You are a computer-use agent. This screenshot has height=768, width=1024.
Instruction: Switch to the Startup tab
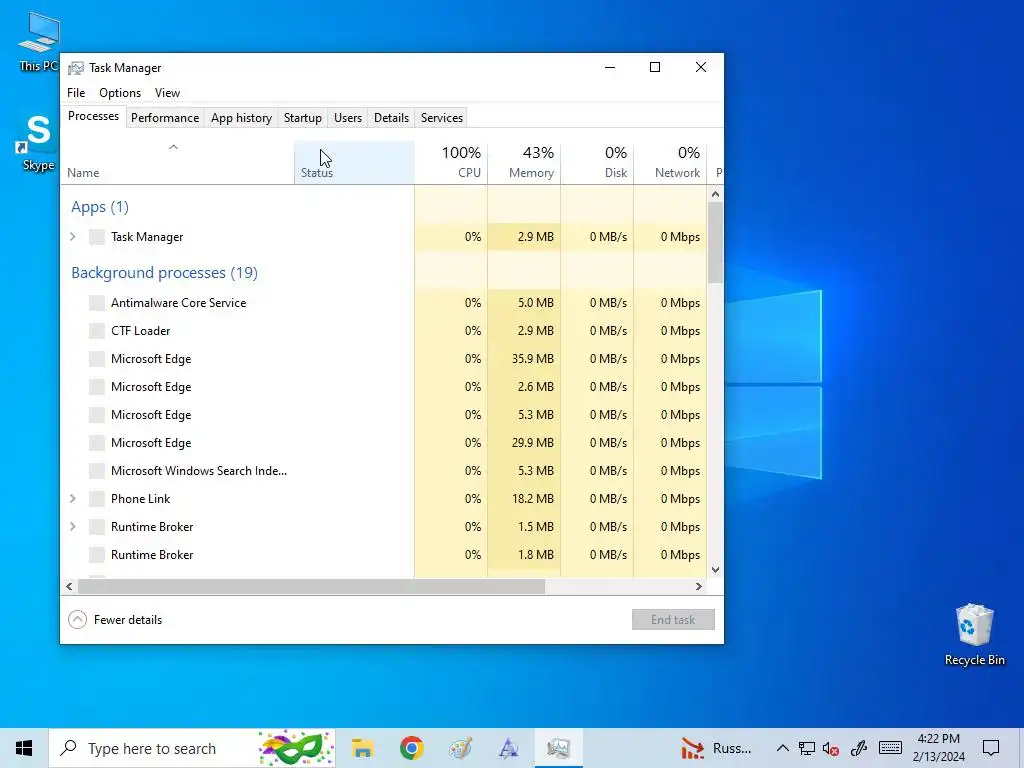coord(303,118)
